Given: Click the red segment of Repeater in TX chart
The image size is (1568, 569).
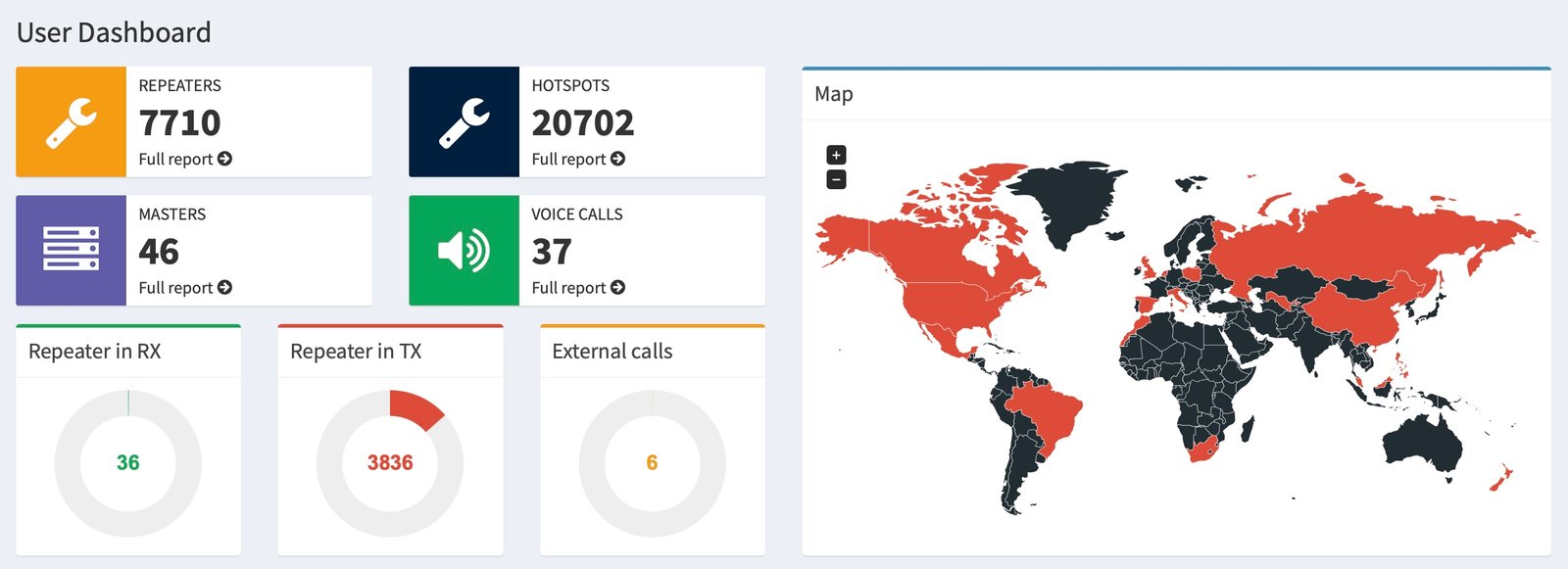Looking at the screenshot, I should tap(414, 408).
